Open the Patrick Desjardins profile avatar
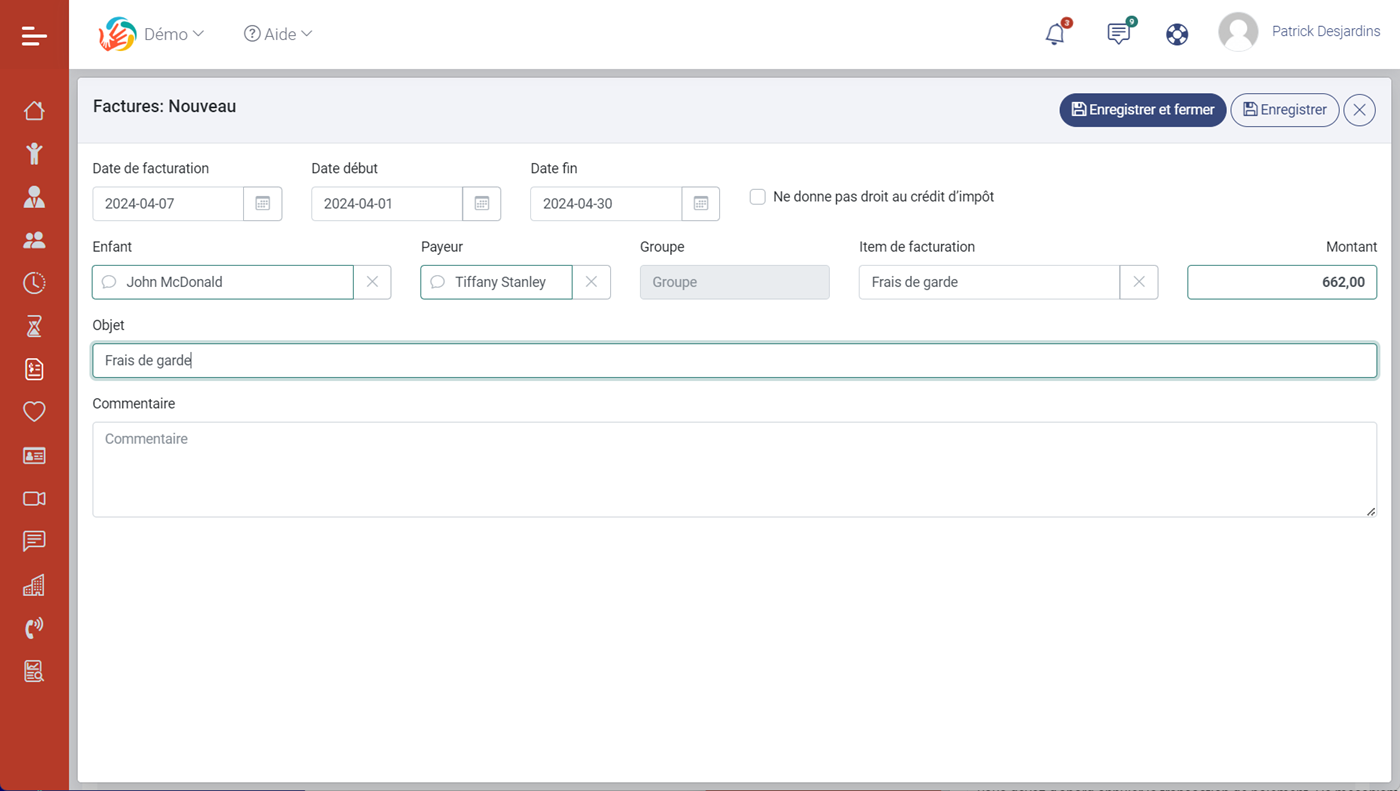1400x791 pixels. click(1238, 32)
